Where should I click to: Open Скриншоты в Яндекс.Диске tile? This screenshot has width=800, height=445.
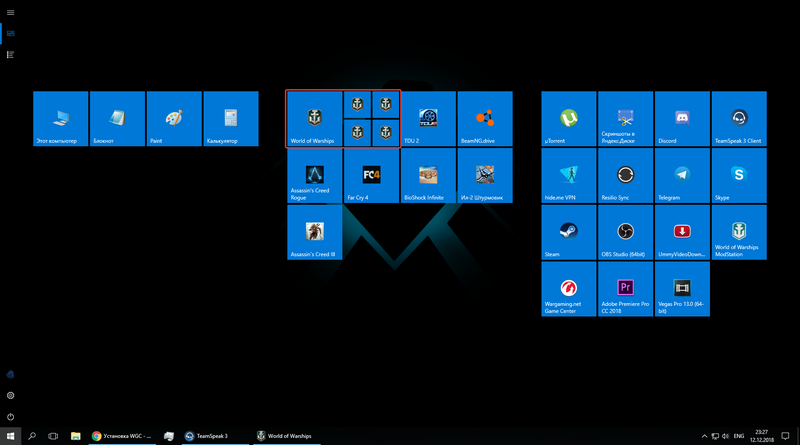[626, 119]
